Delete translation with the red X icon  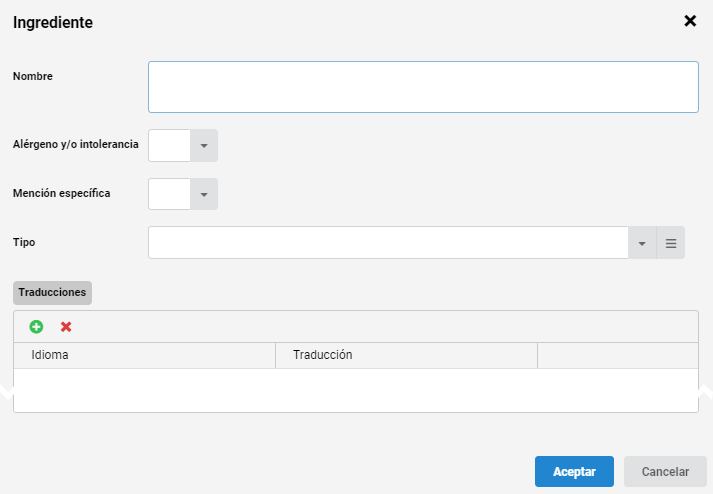pos(66,327)
